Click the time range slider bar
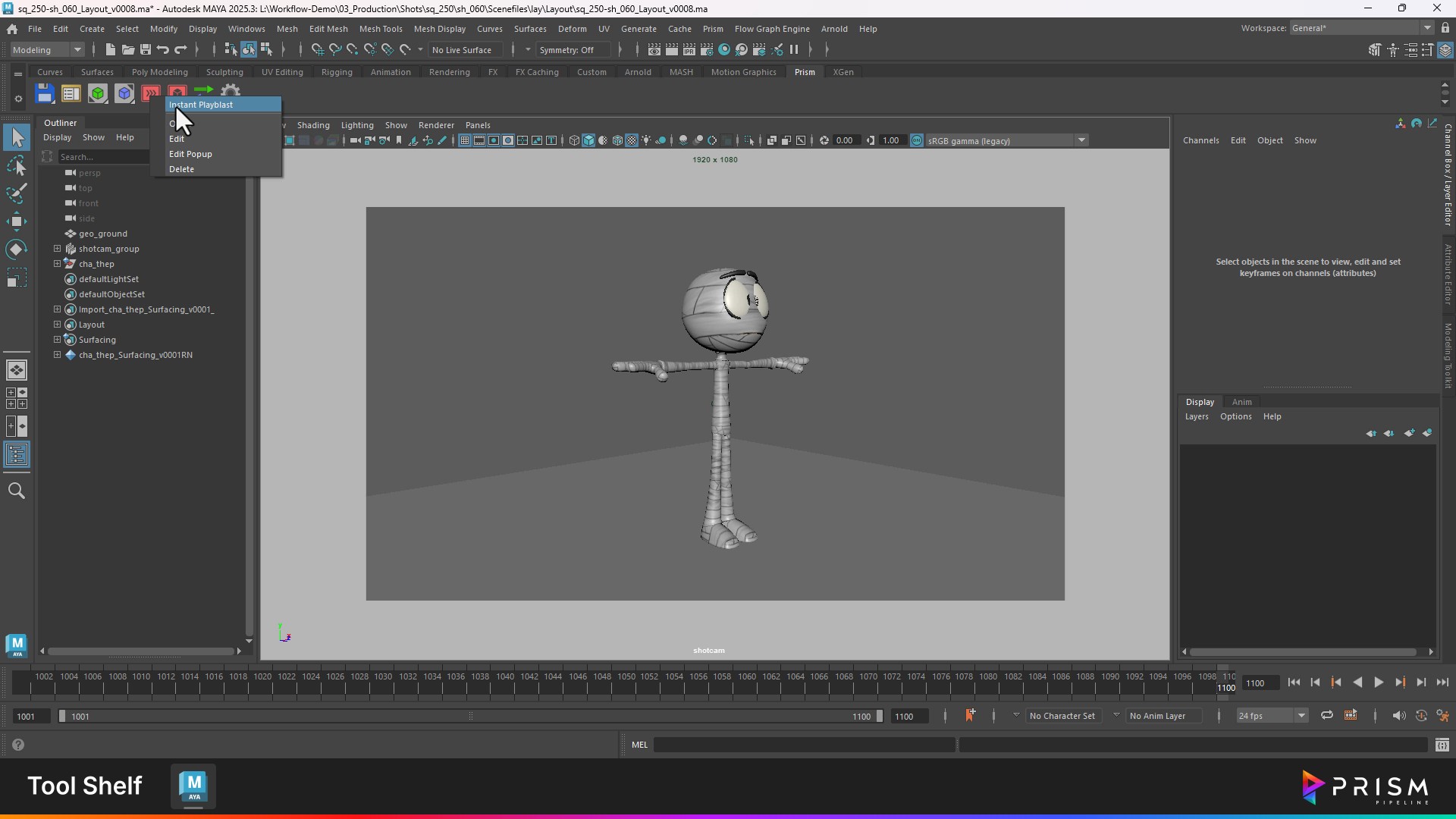The height and width of the screenshot is (819, 1456). tap(470, 717)
